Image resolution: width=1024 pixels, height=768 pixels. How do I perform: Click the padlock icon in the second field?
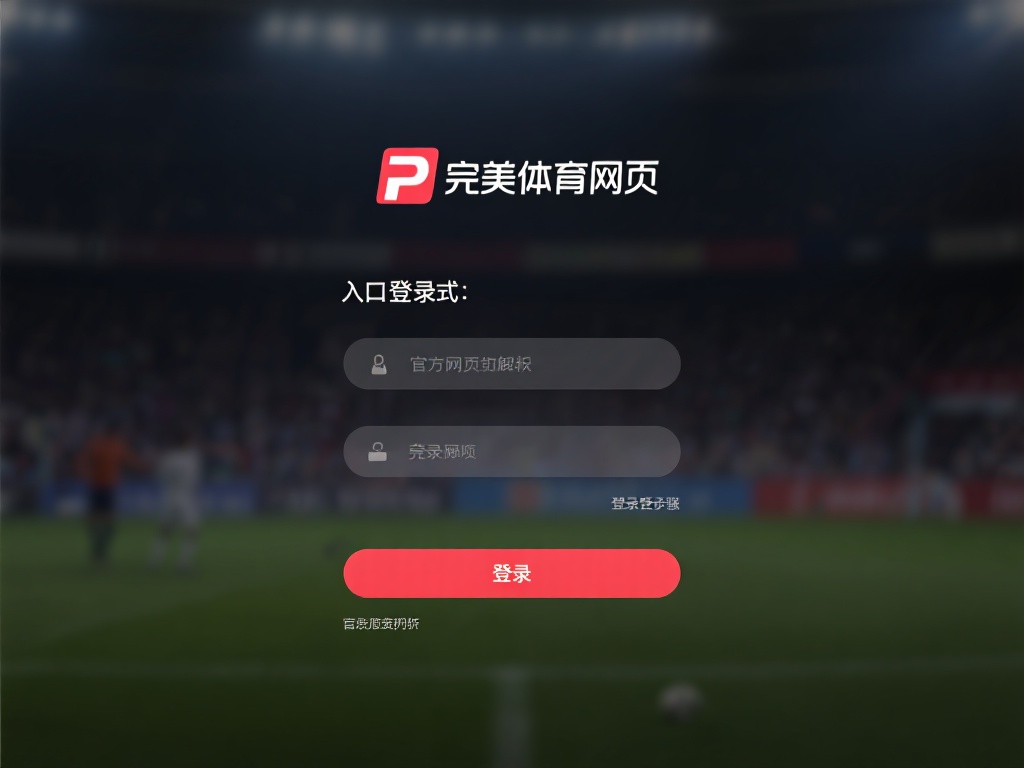pyautogui.click(x=377, y=451)
